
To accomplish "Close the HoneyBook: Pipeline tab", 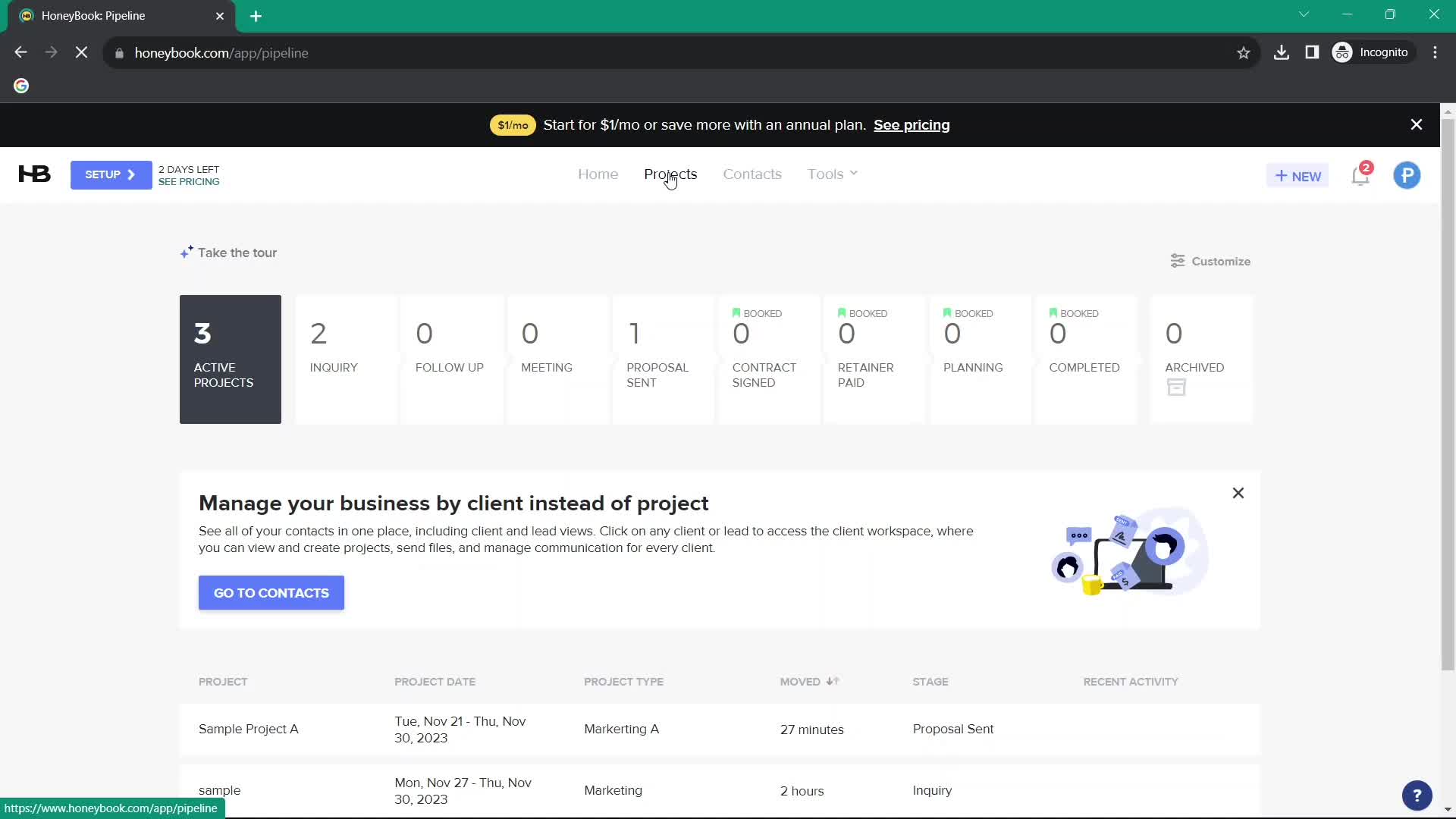I will point(220,16).
